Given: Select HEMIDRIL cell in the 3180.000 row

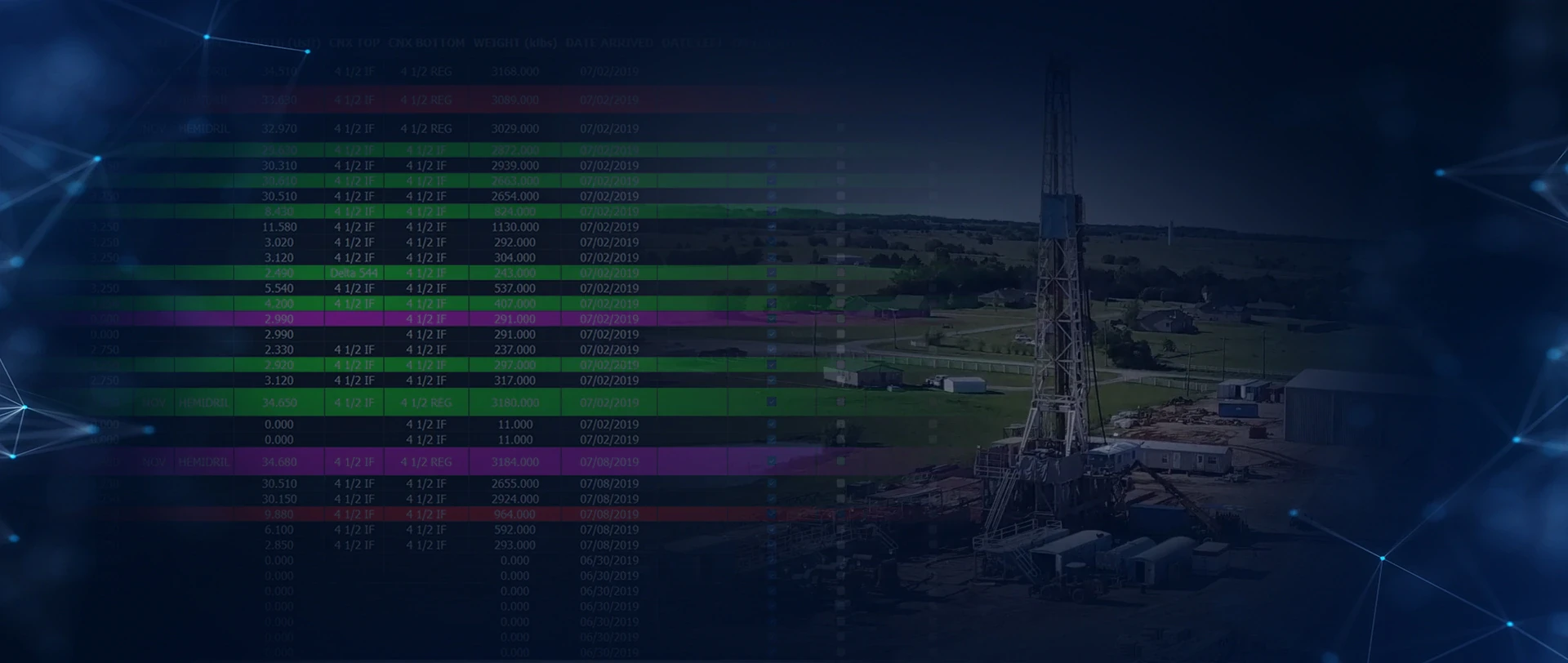Looking at the screenshot, I should coord(204,403).
